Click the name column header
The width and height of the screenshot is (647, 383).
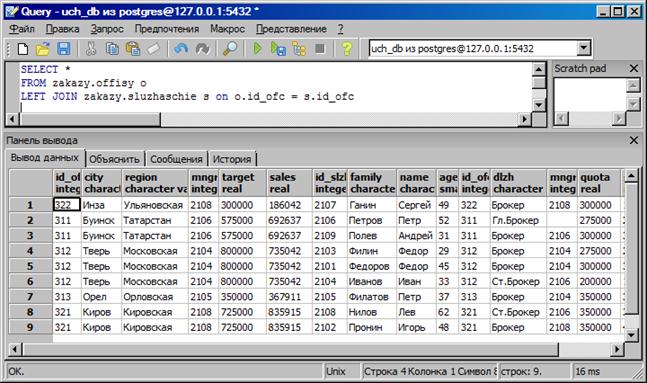(416, 183)
